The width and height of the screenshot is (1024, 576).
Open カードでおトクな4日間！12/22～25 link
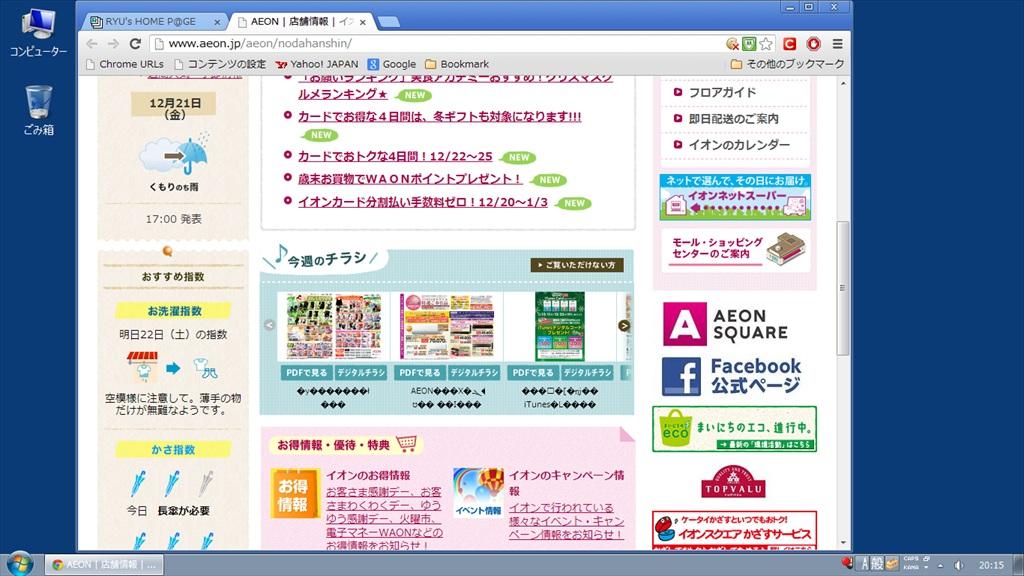pos(395,157)
